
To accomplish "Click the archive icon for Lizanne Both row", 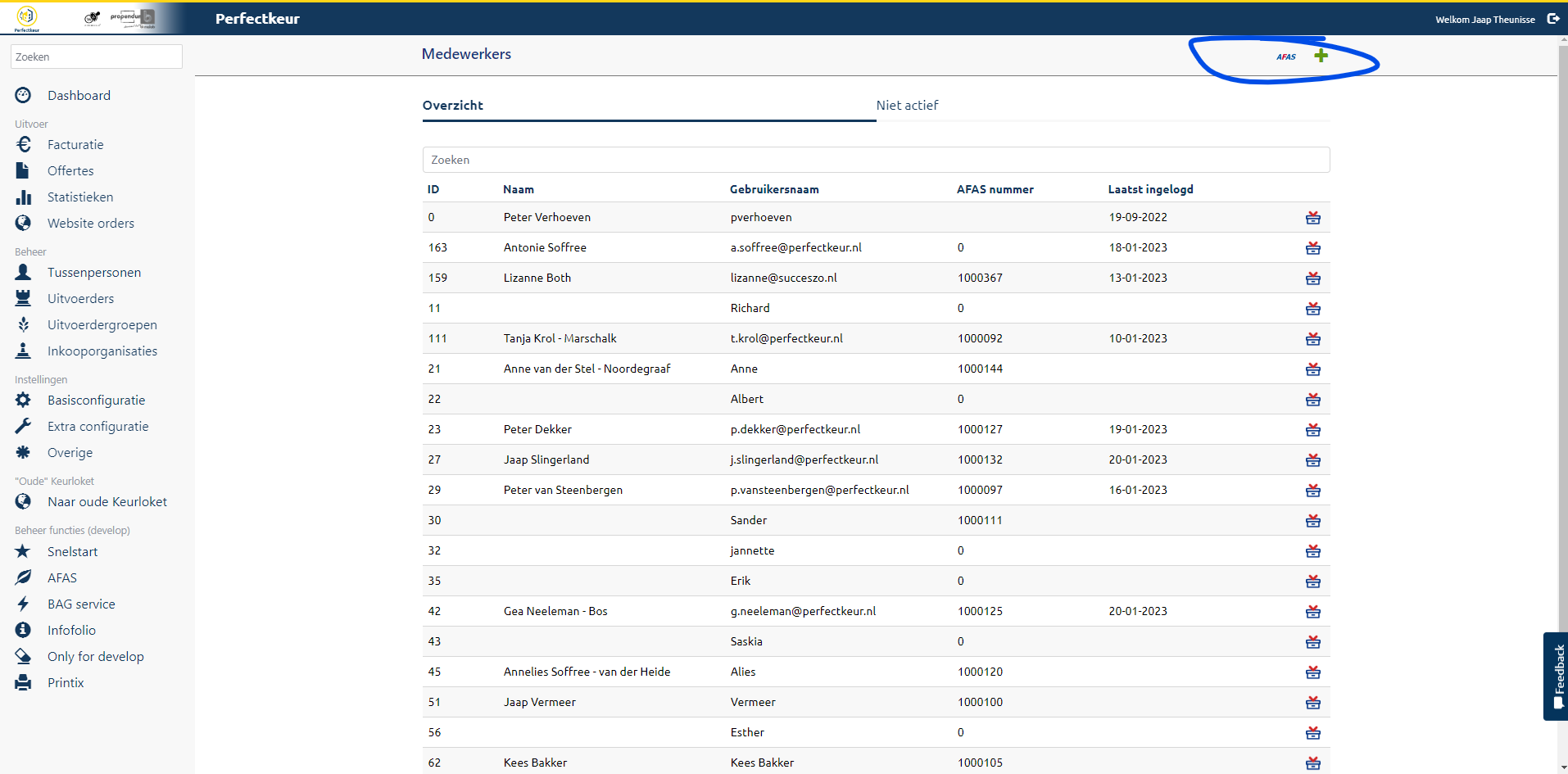I will point(1313,278).
